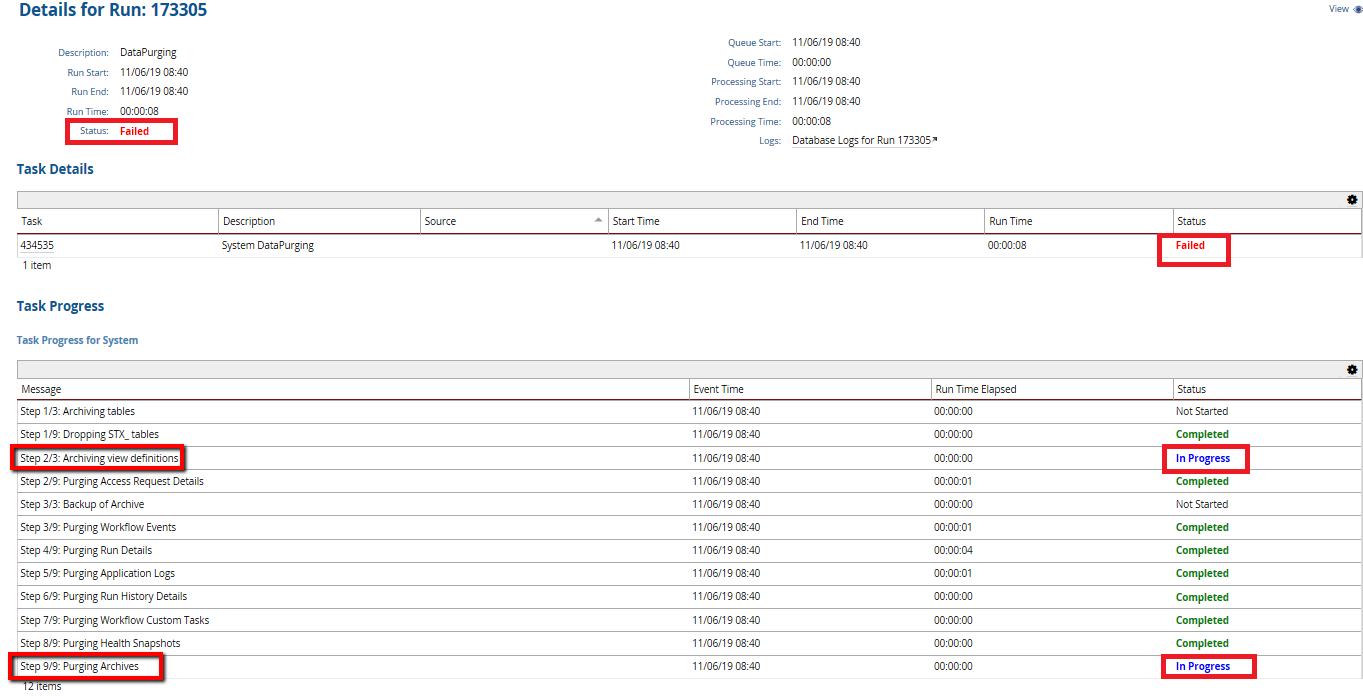
Task: Click the Message column header
Action: pyautogui.click(x=42, y=389)
